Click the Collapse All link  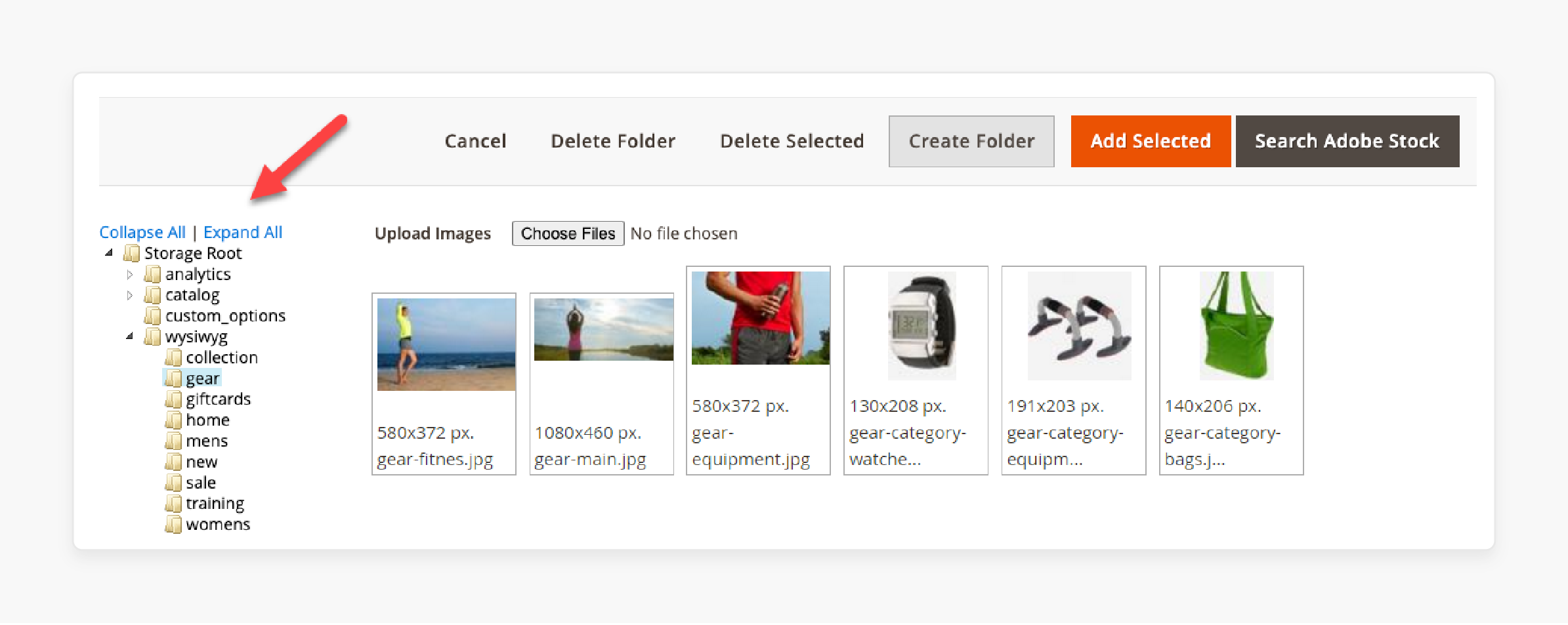[142, 232]
